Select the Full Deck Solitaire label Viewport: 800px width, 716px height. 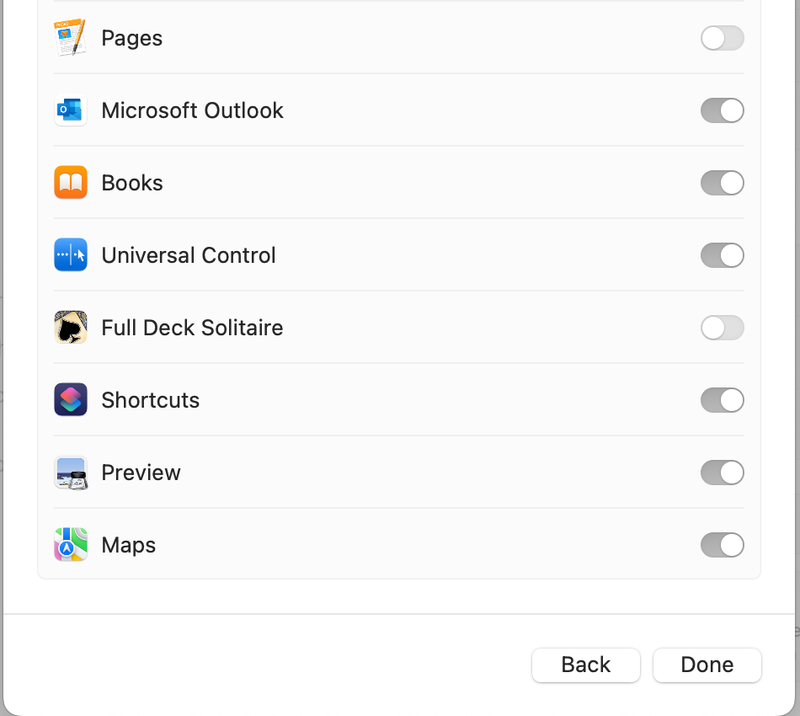click(192, 328)
